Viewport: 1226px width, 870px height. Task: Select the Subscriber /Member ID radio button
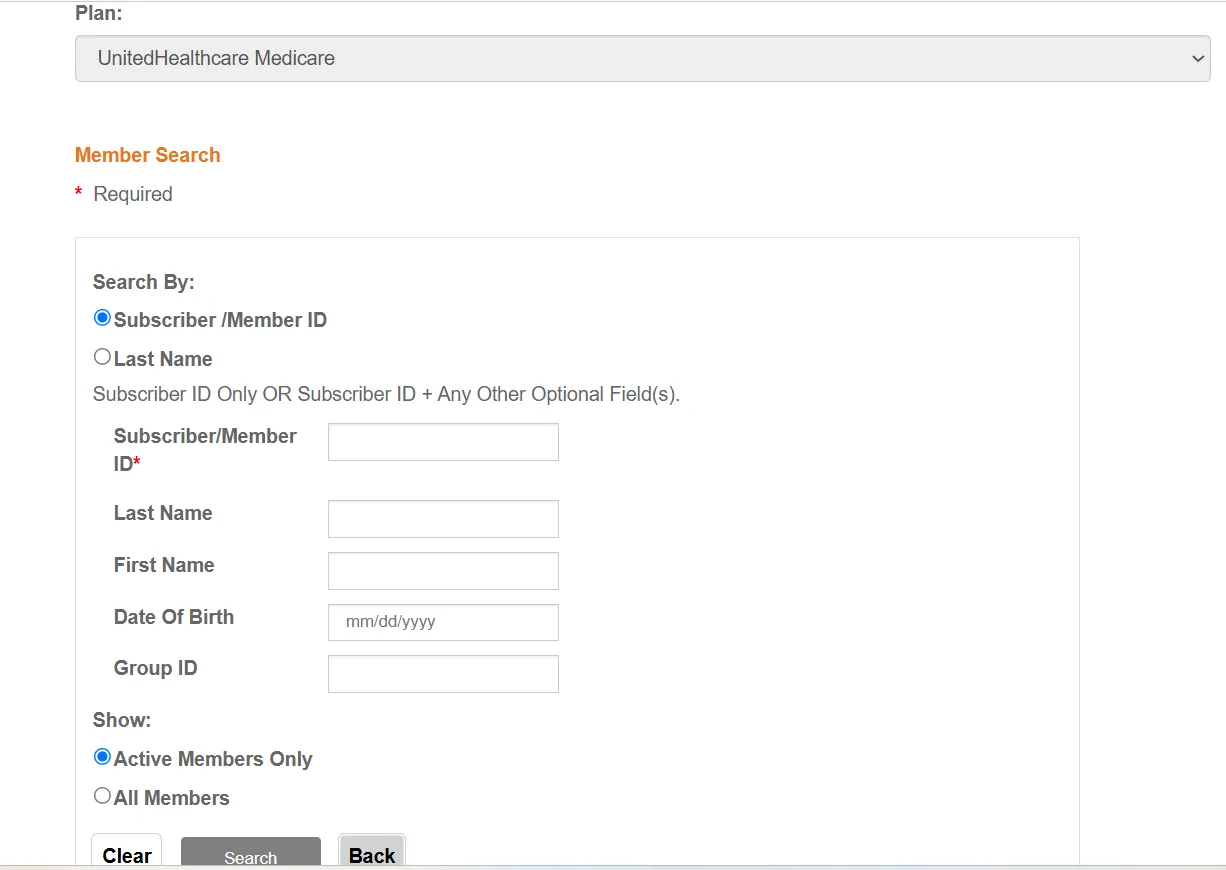point(102,318)
